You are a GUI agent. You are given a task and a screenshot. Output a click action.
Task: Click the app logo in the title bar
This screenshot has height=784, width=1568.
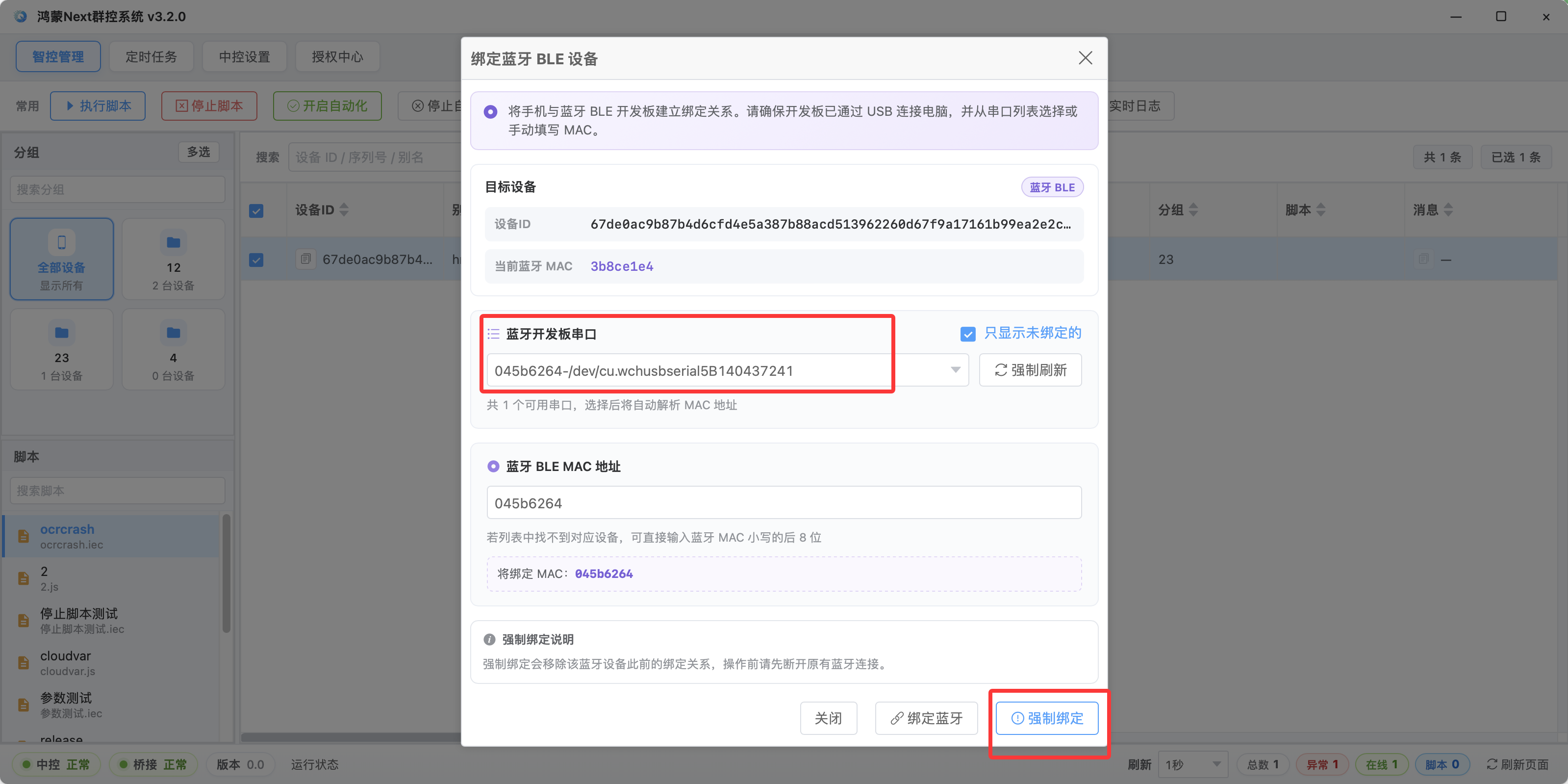pos(20,17)
